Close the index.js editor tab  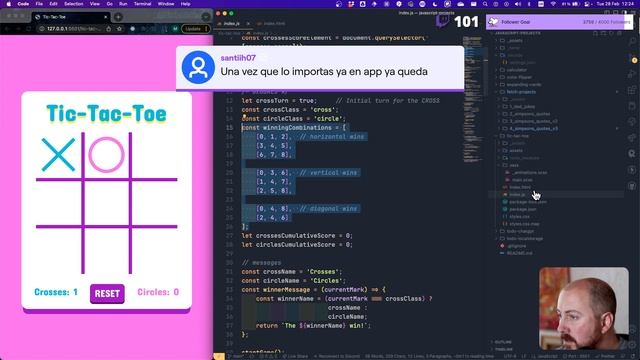click(248, 24)
